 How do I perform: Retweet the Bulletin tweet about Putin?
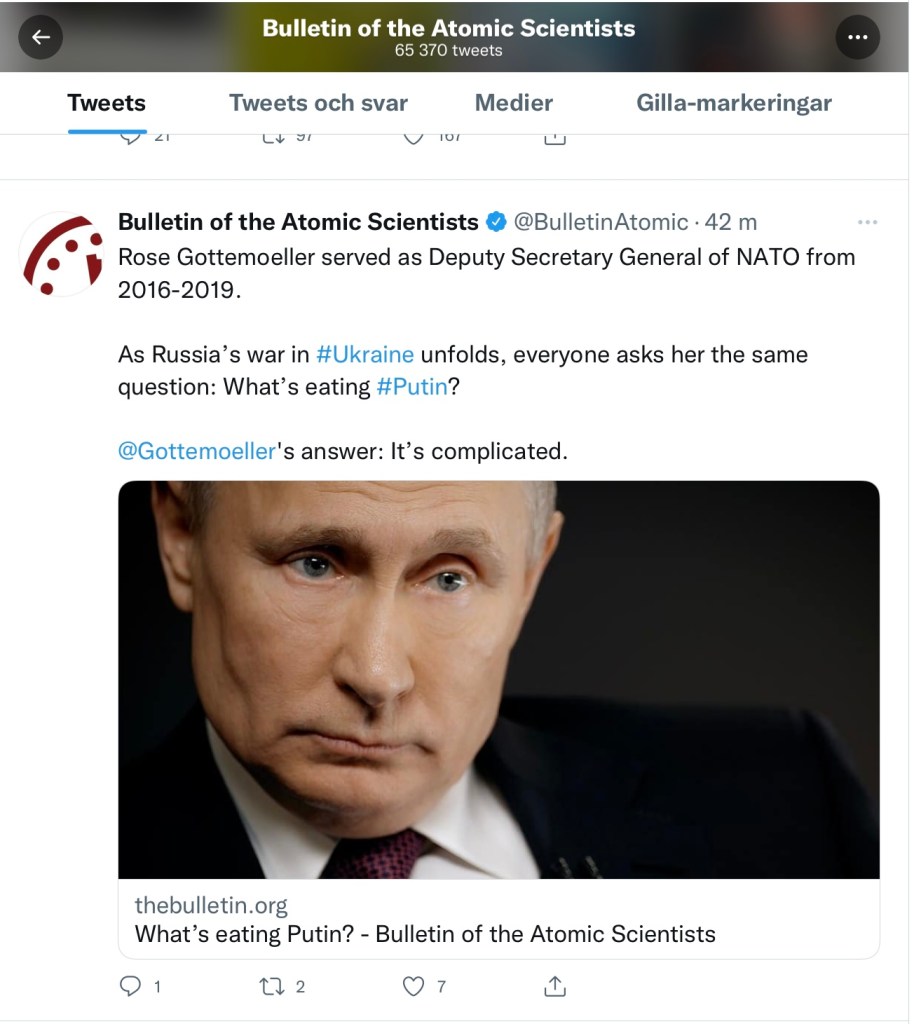[271, 987]
